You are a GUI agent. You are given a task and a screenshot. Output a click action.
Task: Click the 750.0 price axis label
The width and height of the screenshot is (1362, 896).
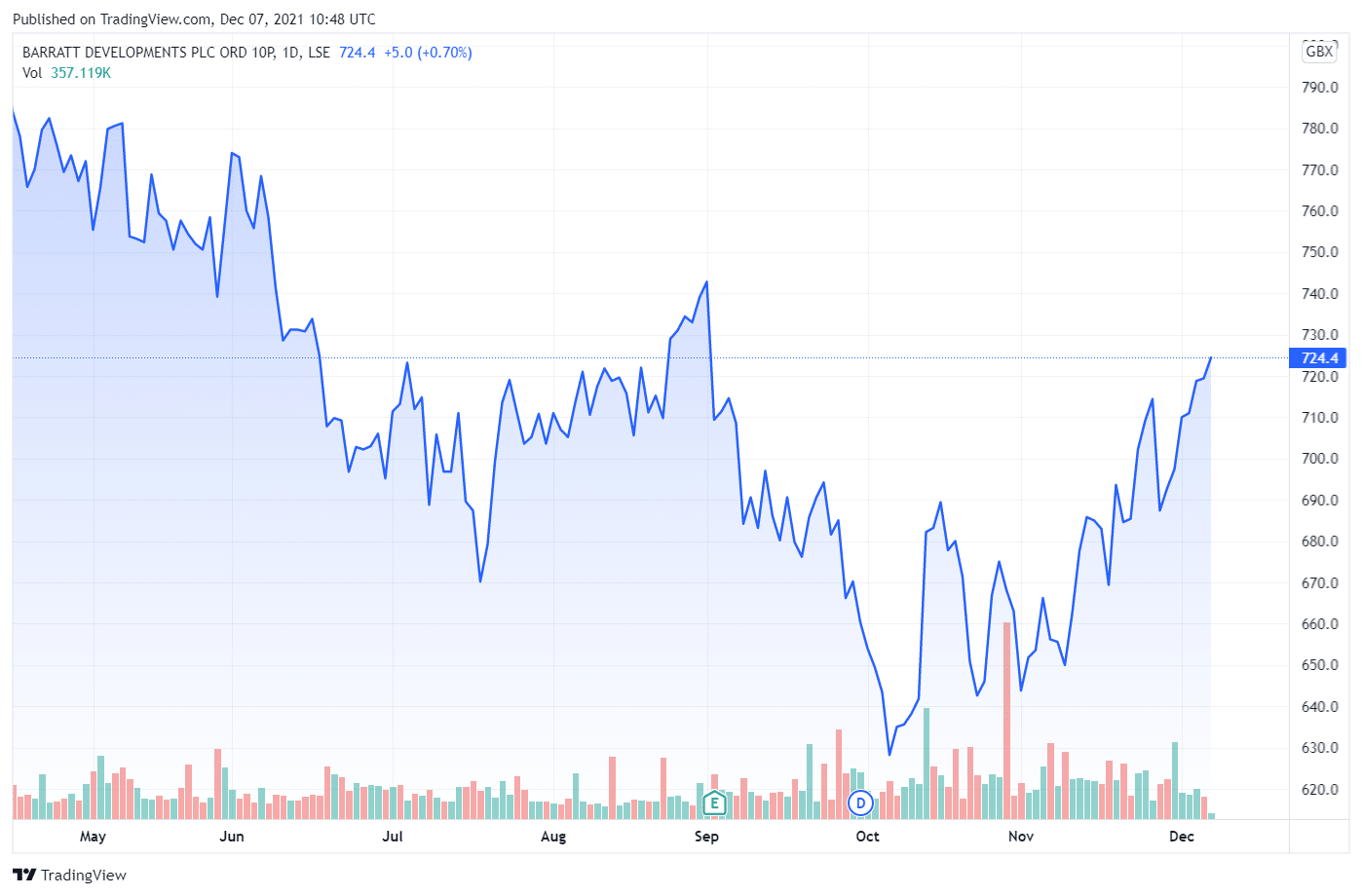[1320, 252]
